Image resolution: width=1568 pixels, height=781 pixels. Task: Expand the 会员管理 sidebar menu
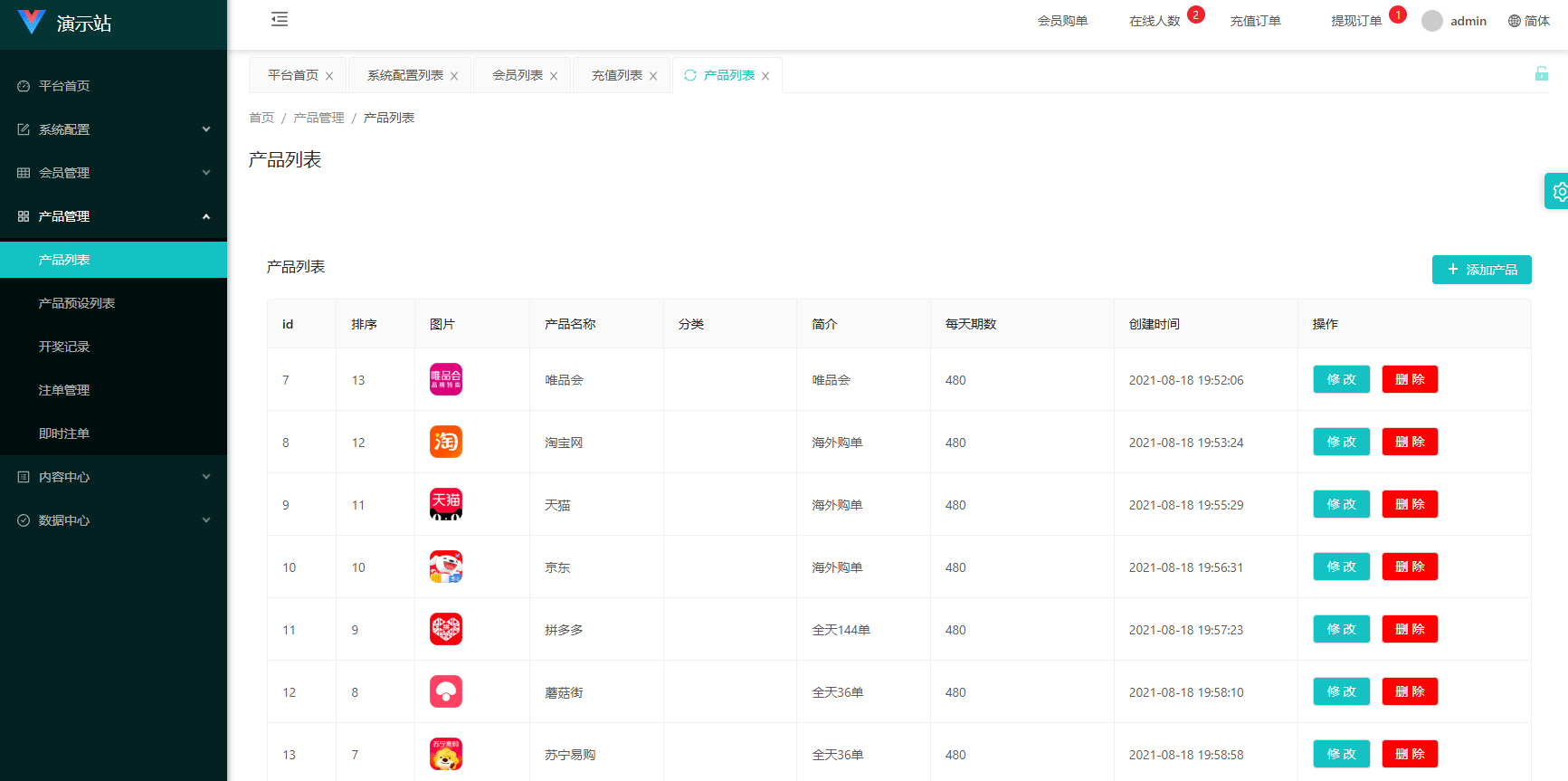coord(113,173)
